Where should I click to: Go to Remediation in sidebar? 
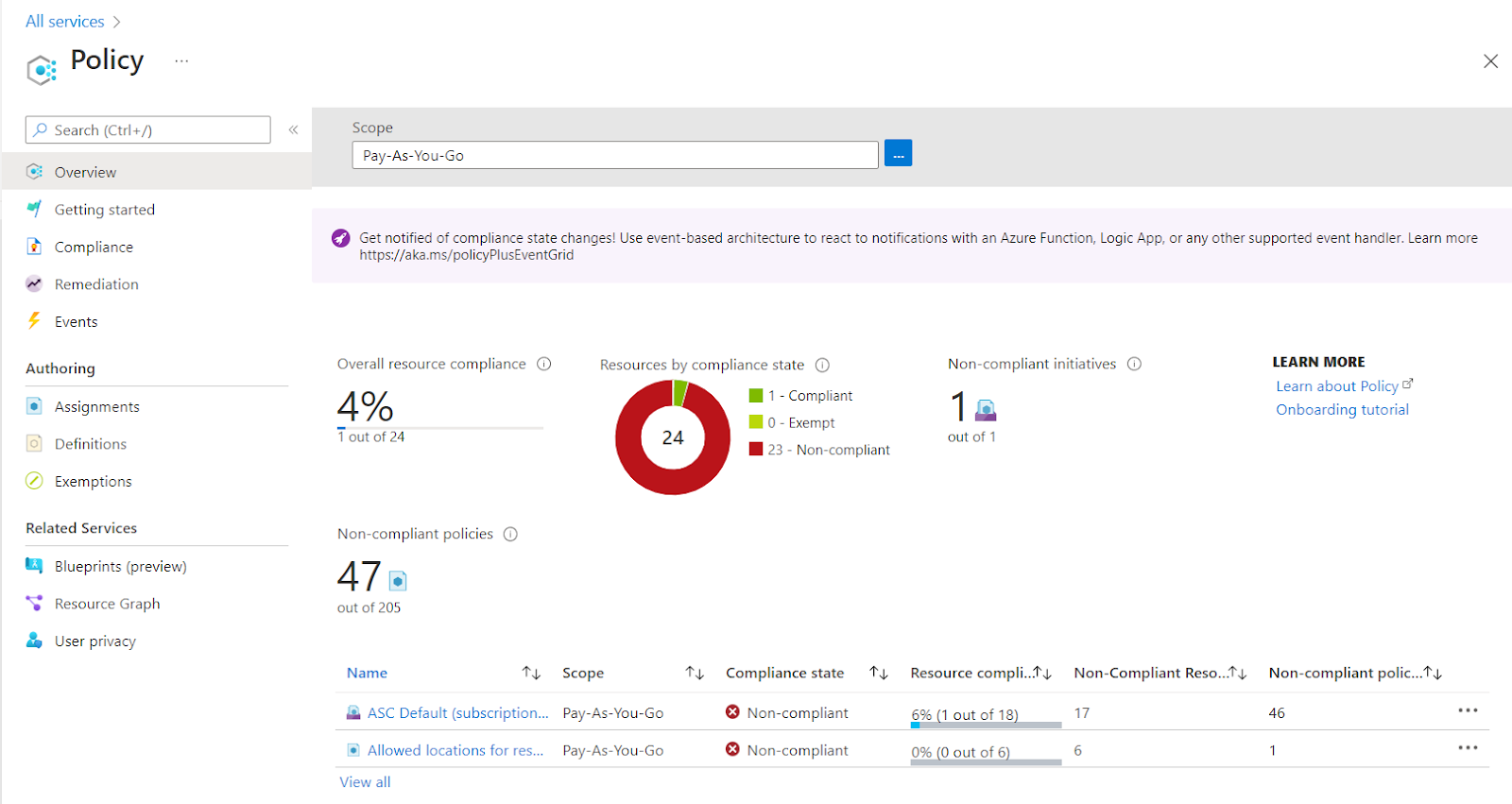[x=96, y=284]
